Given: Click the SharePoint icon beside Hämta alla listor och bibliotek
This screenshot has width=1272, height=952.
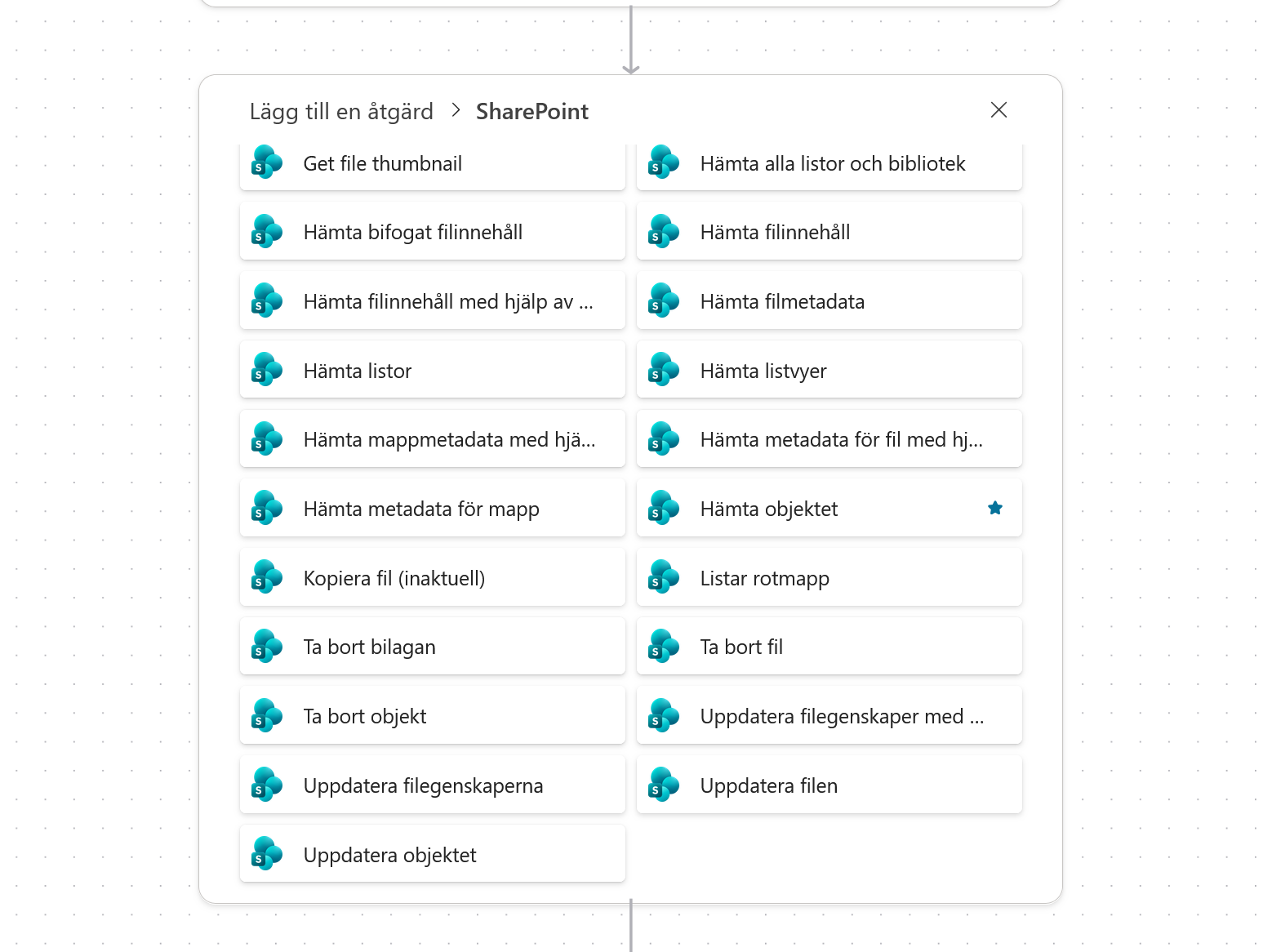Looking at the screenshot, I should point(664,162).
